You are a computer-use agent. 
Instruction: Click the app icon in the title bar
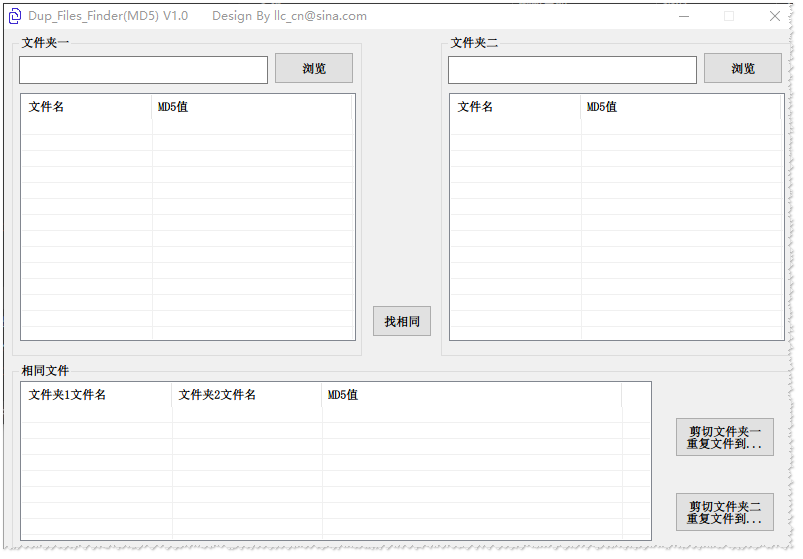15,16
